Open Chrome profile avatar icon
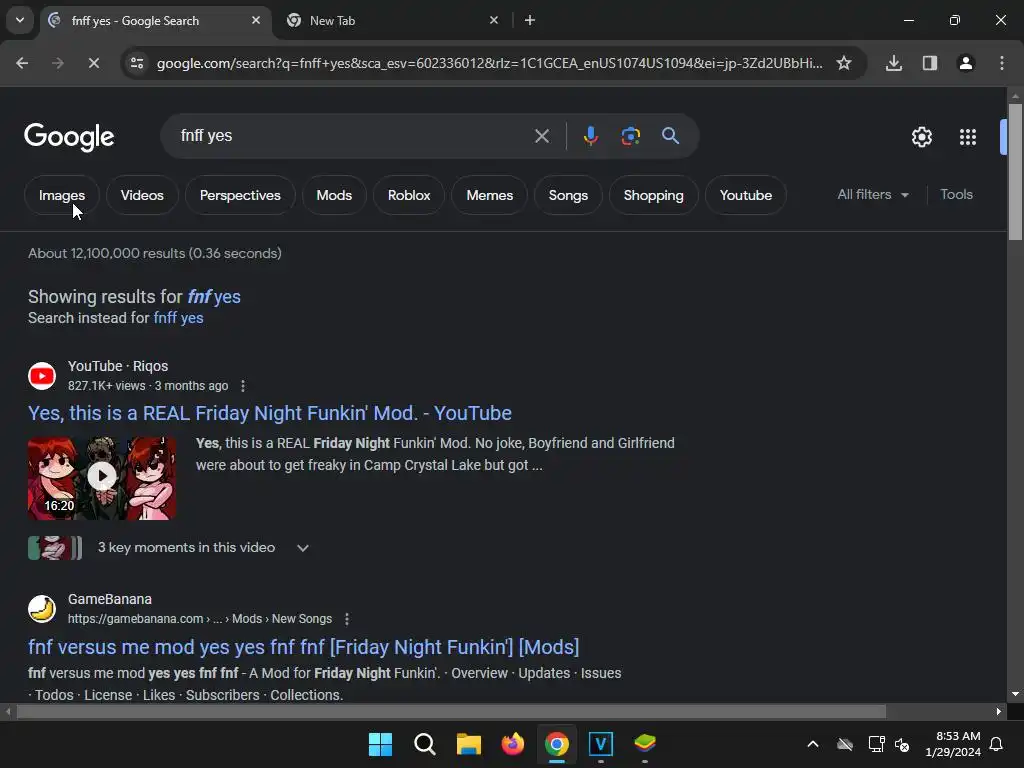Viewport: 1024px width, 768px height. coord(965,63)
